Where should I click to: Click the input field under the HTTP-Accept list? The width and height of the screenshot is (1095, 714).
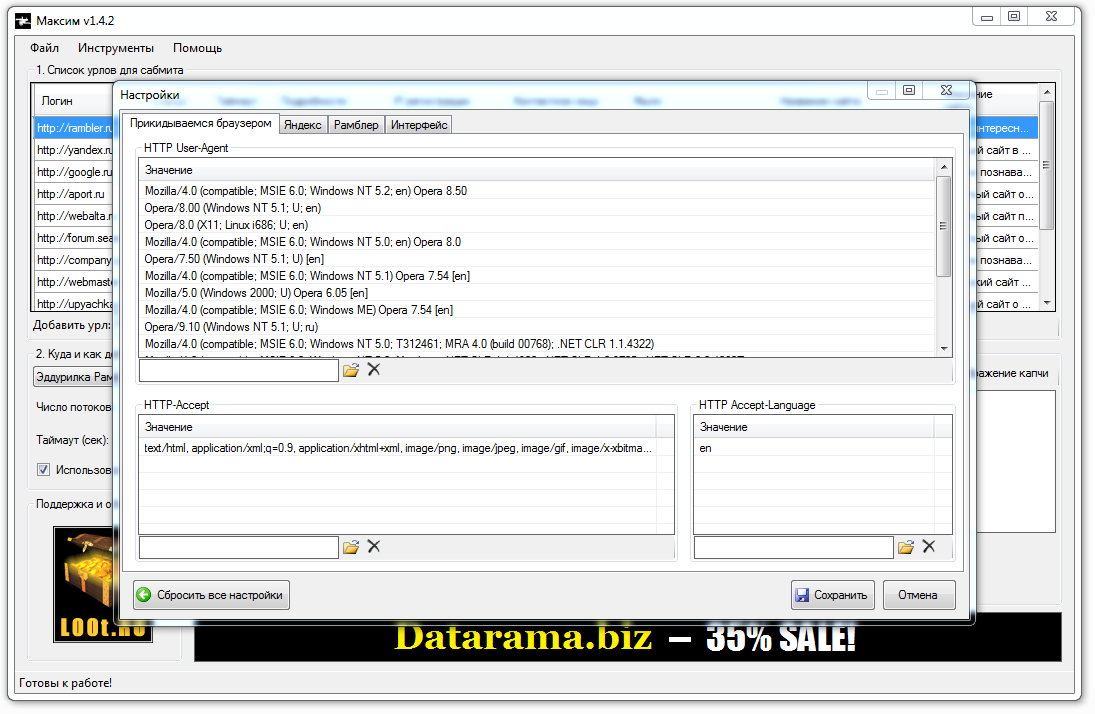[x=238, y=547]
